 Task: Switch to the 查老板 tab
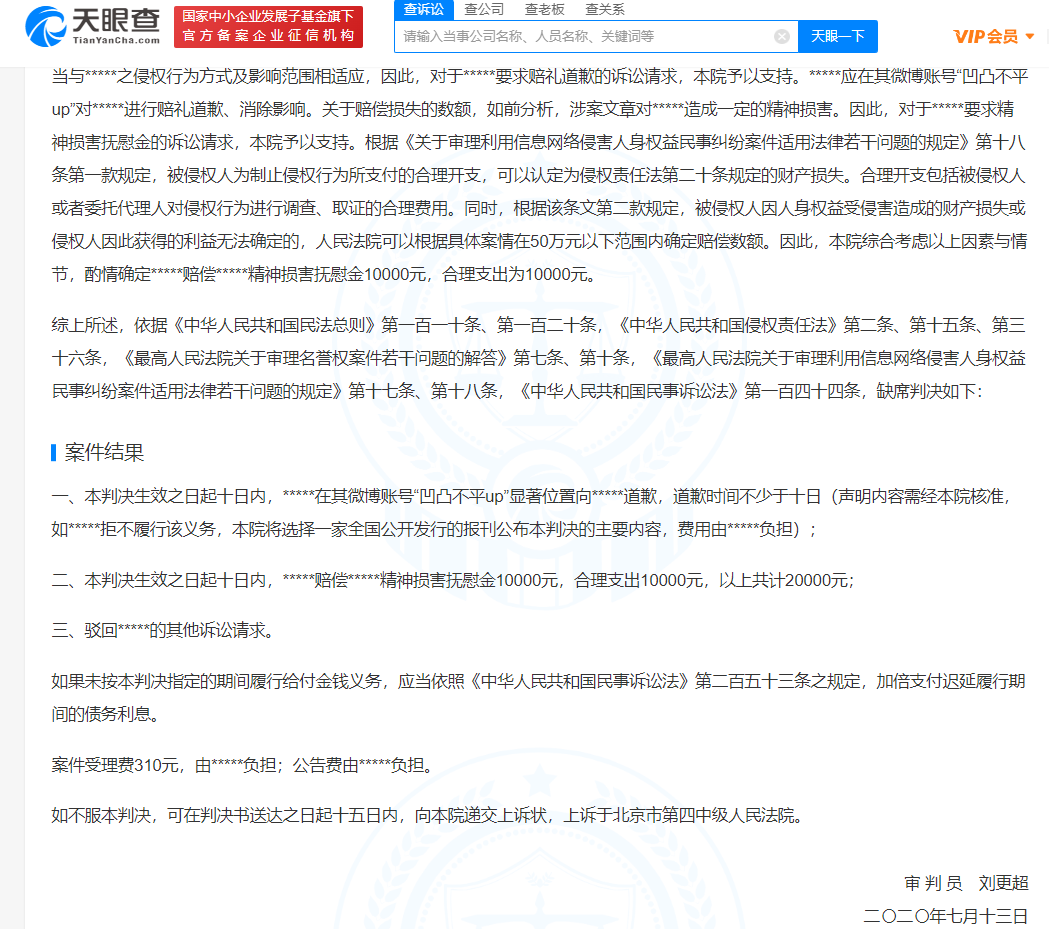point(544,9)
